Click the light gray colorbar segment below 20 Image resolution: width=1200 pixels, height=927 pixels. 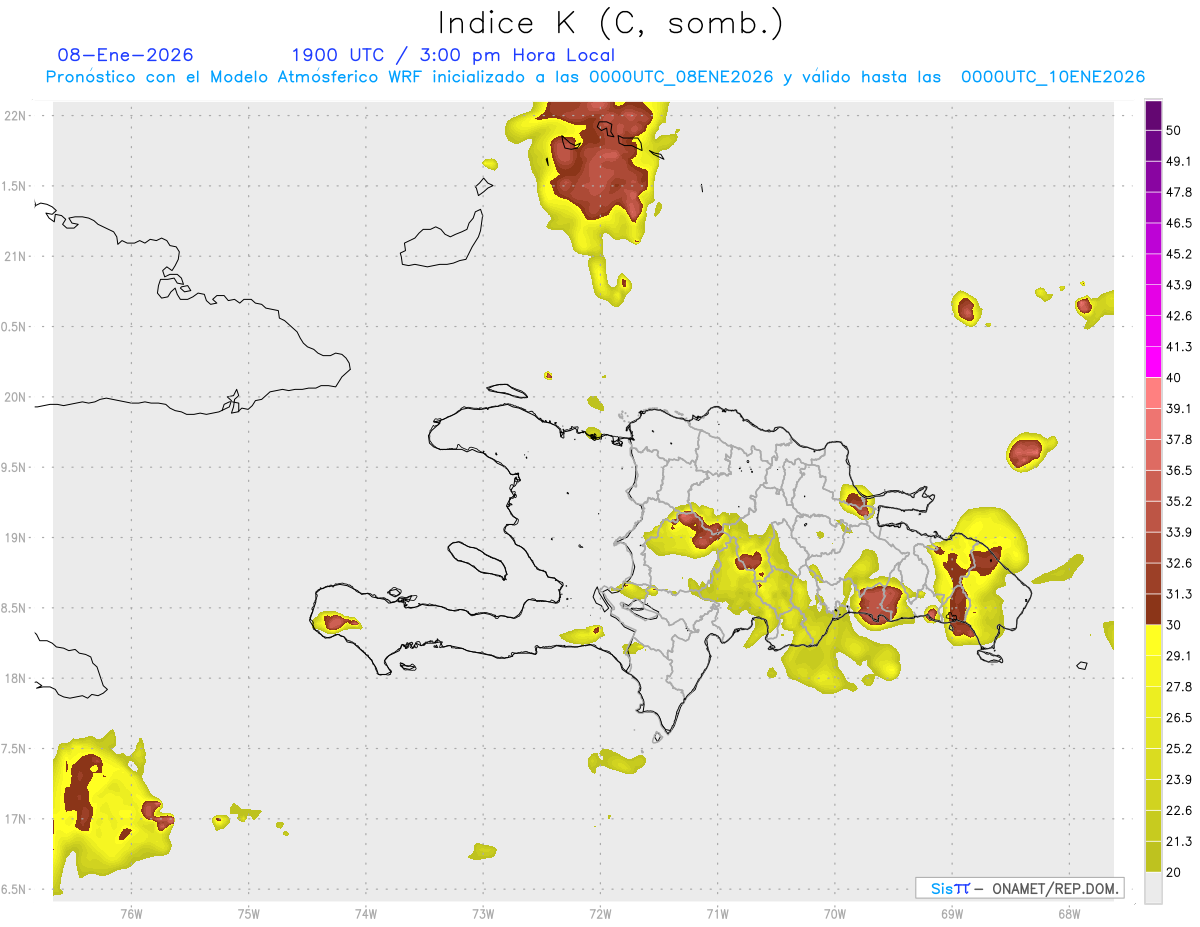1154,888
